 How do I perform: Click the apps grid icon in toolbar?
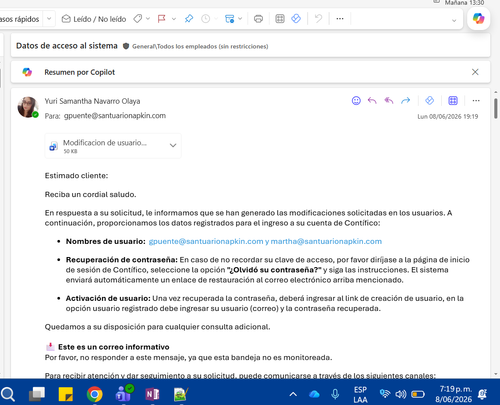280,19
